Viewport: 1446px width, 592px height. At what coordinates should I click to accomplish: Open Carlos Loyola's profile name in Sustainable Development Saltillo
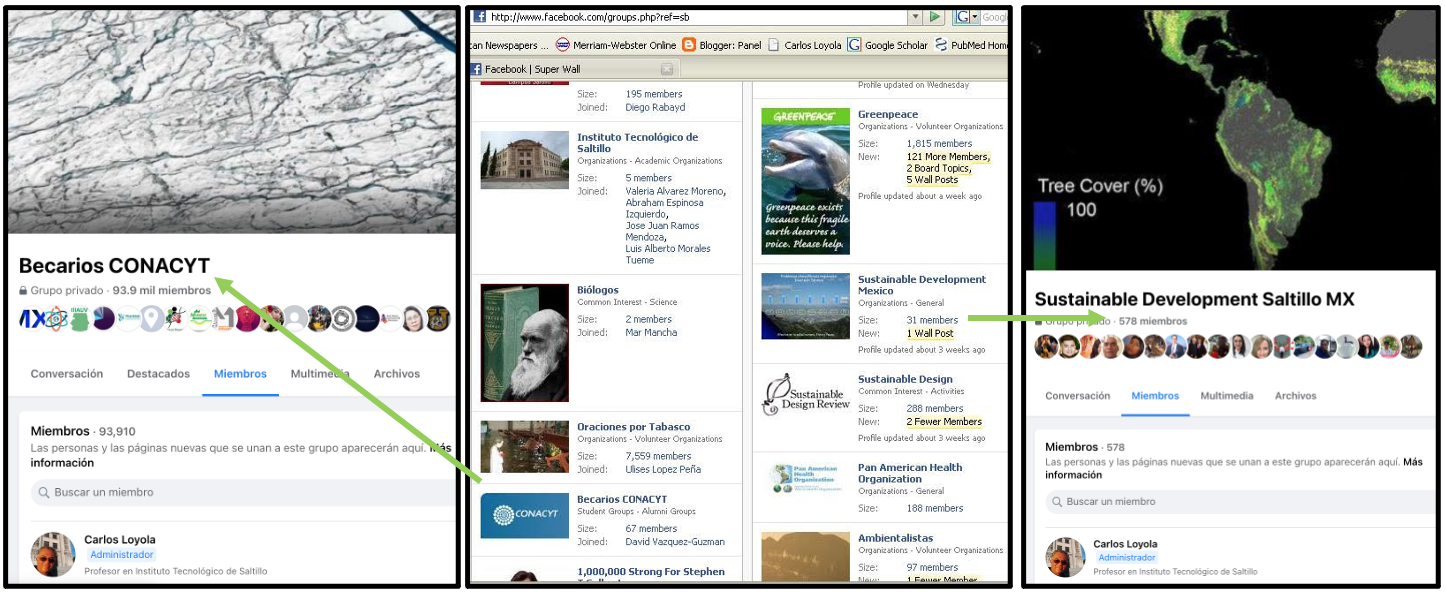click(1125, 544)
